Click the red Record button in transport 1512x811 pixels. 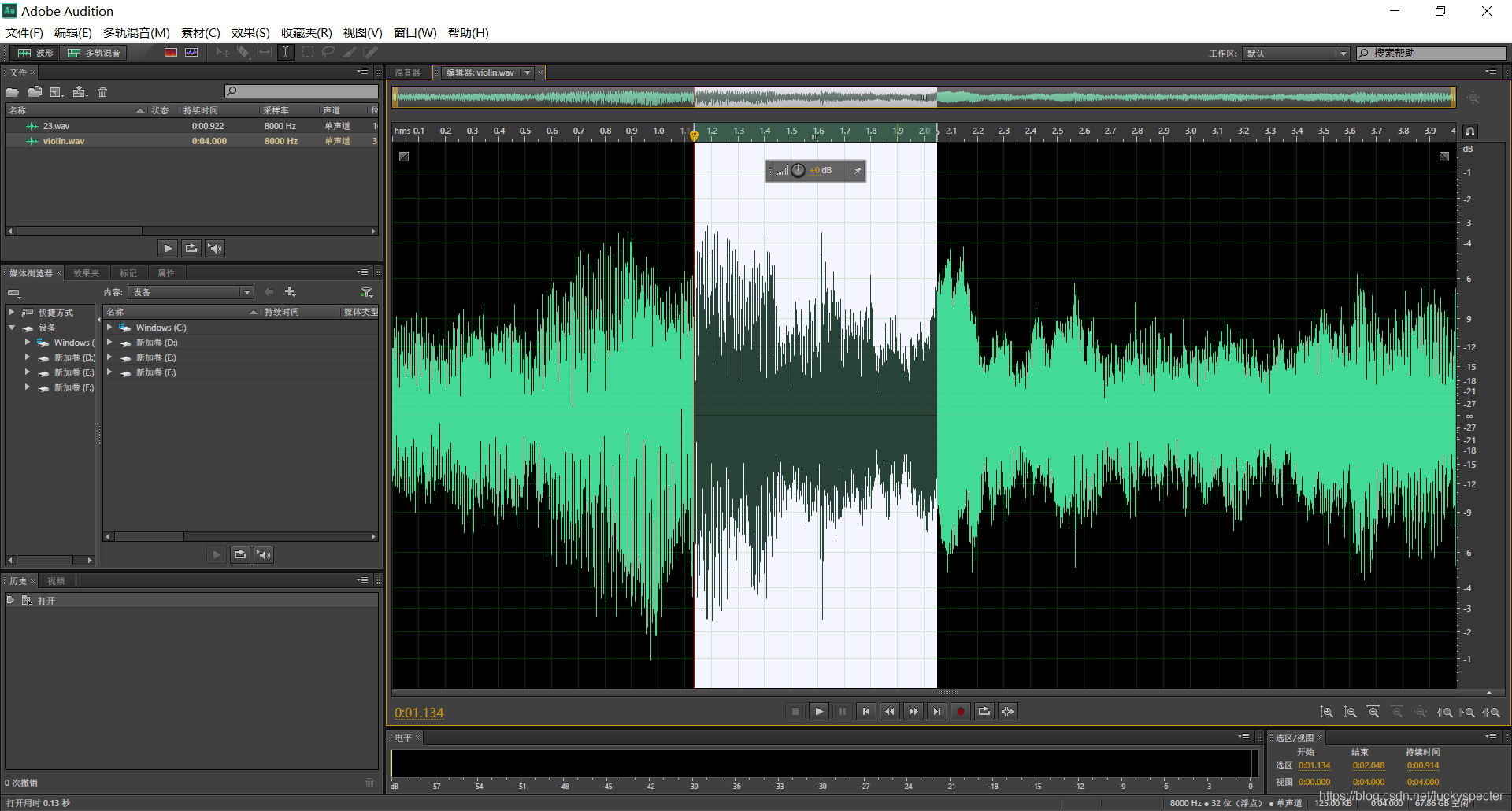coord(960,712)
